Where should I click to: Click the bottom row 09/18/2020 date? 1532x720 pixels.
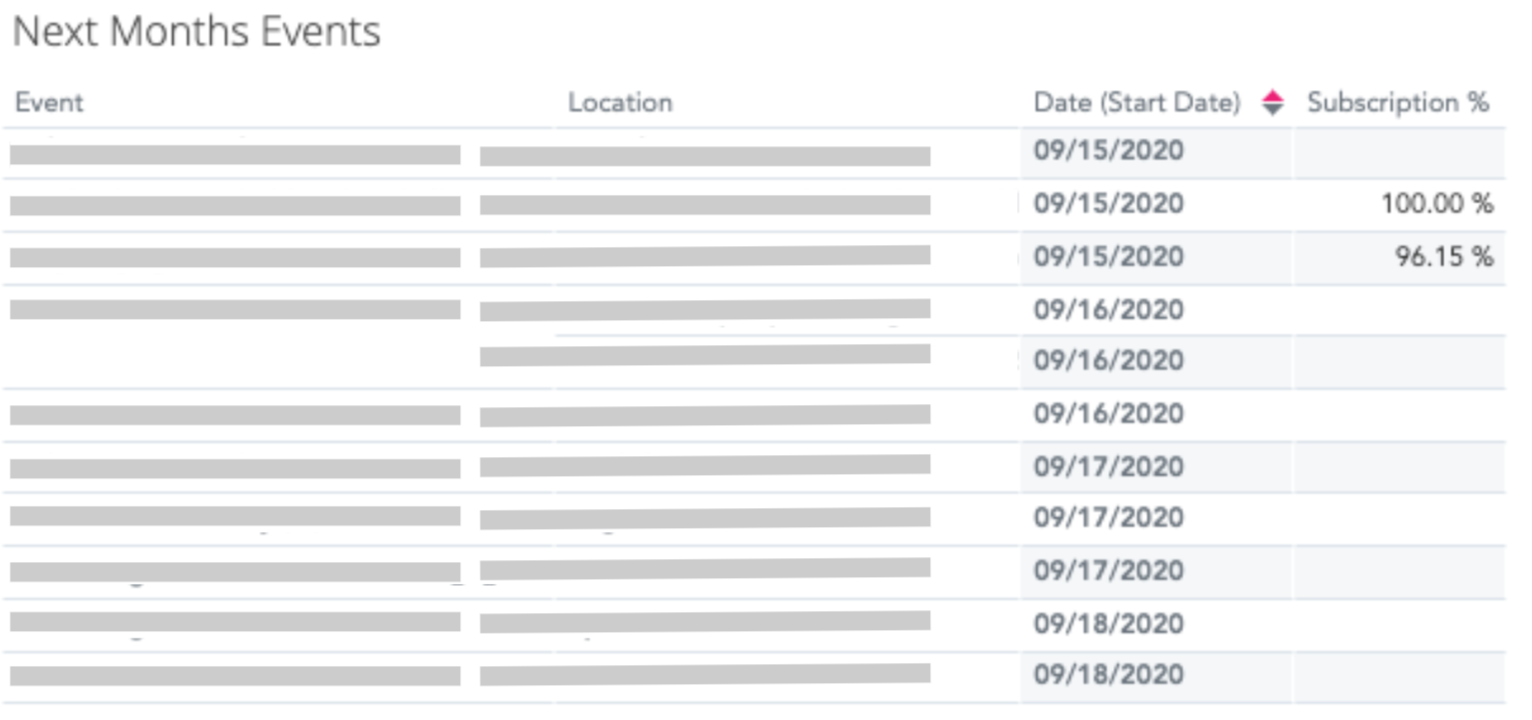[x=1108, y=674]
